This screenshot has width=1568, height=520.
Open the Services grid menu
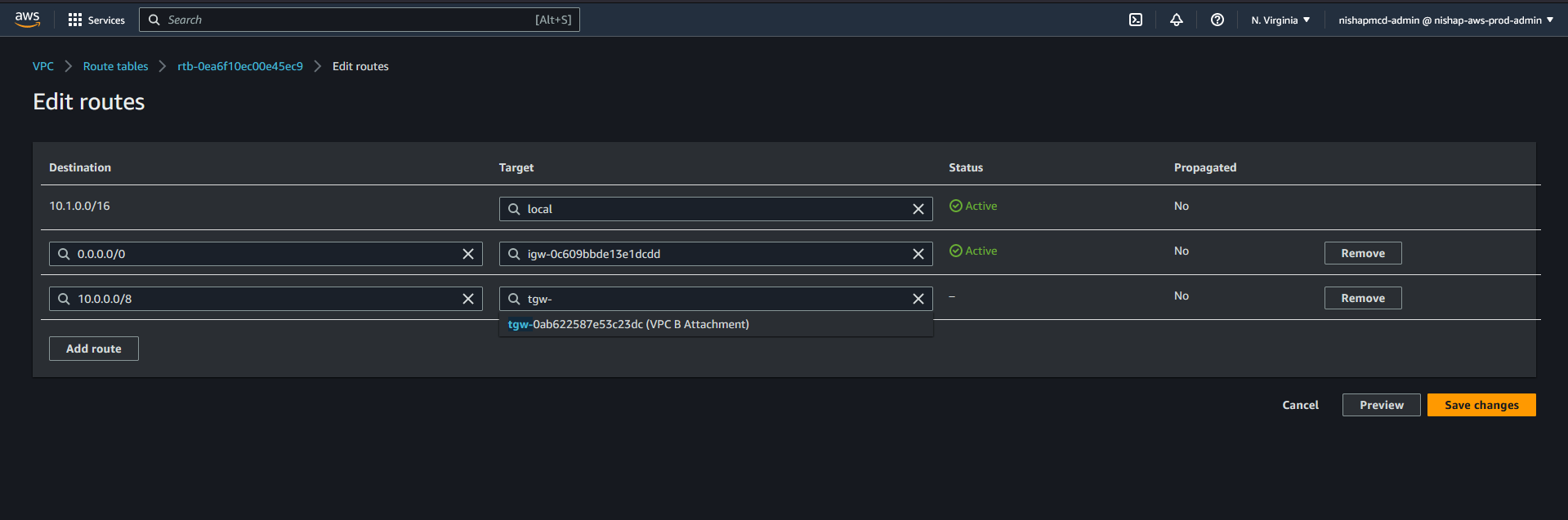pyautogui.click(x=96, y=20)
